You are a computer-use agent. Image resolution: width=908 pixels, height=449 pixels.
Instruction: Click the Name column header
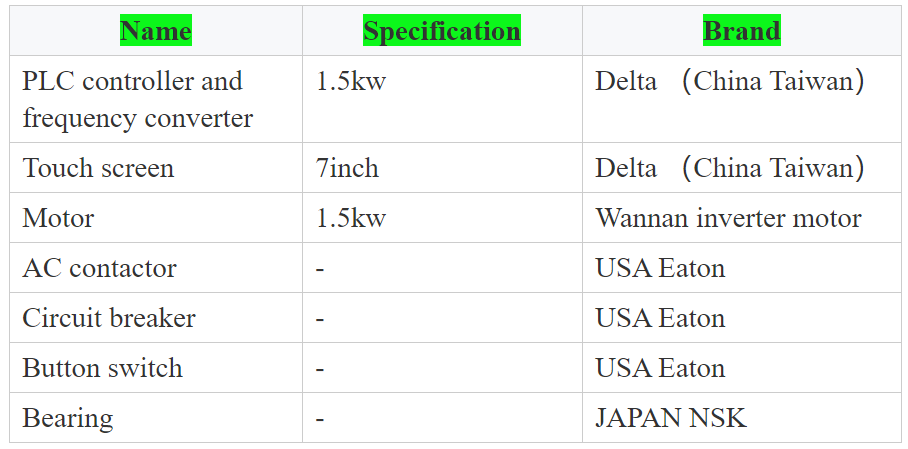click(x=156, y=31)
